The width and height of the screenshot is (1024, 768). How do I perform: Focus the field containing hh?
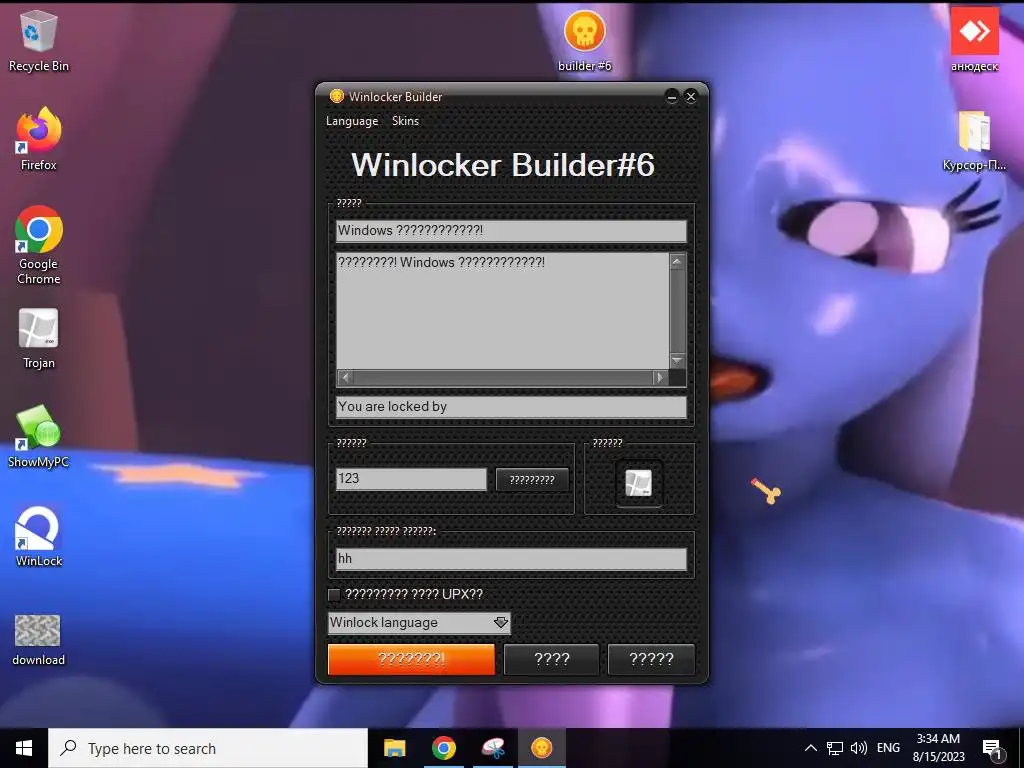point(511,559)
